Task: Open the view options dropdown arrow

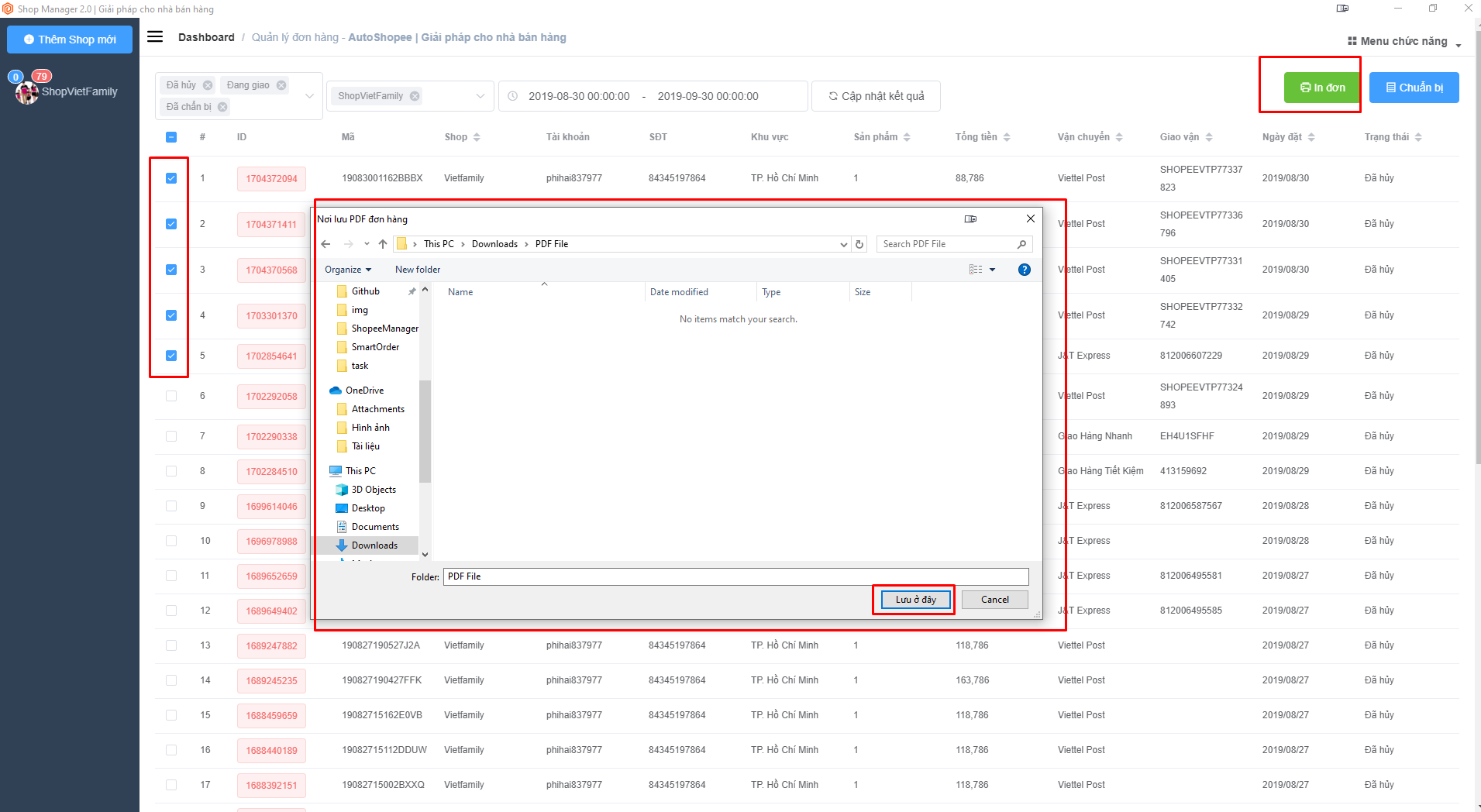Action: (992, 270)
